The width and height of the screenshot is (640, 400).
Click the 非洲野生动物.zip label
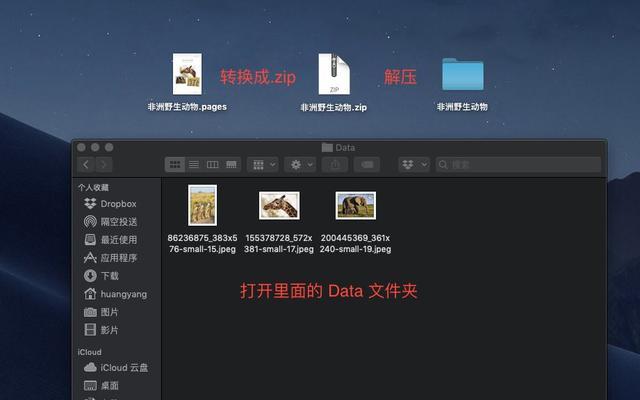334,107
